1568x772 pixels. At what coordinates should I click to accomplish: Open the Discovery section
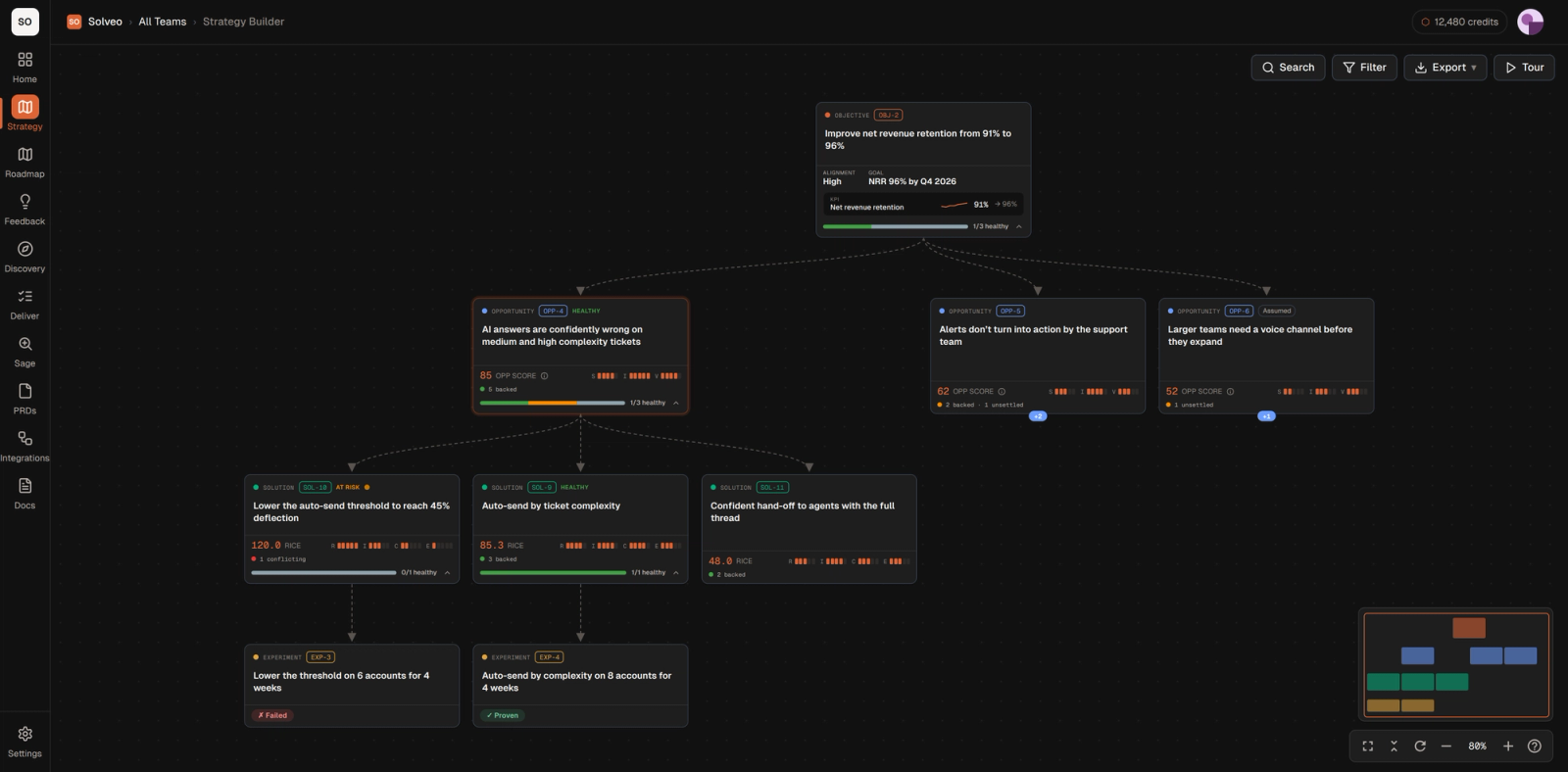pos(24,257)
